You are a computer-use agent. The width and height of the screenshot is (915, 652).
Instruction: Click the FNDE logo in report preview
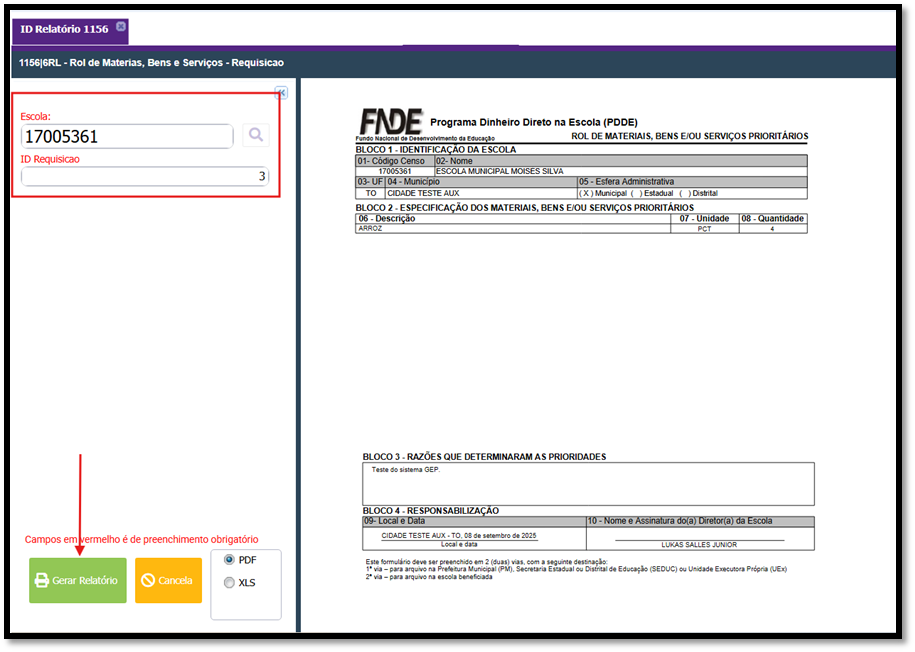point(390,122)
